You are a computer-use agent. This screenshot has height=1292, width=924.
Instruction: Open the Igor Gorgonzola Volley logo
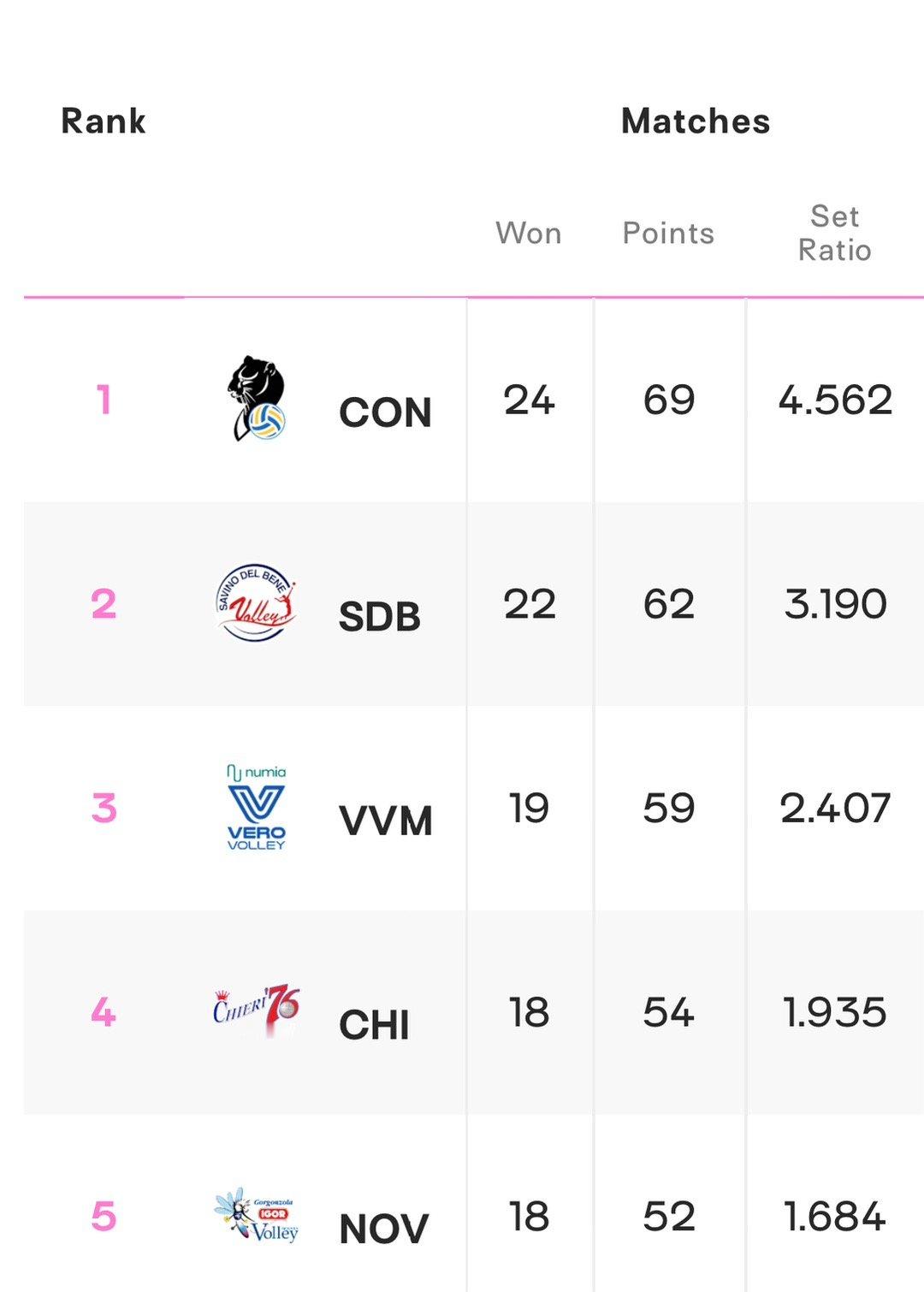click(256, 1215)
